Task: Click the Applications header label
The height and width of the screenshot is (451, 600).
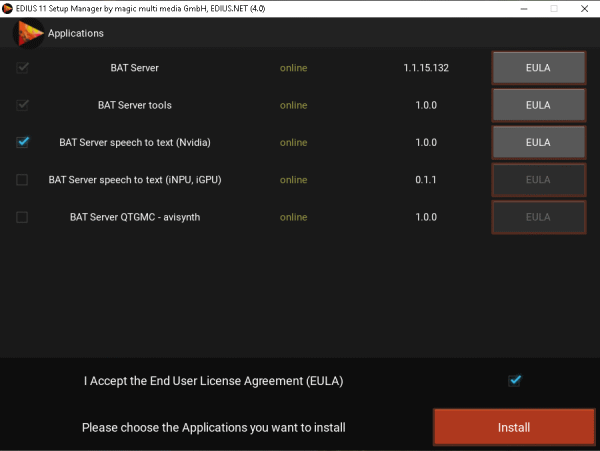Action: click(76, 34)
